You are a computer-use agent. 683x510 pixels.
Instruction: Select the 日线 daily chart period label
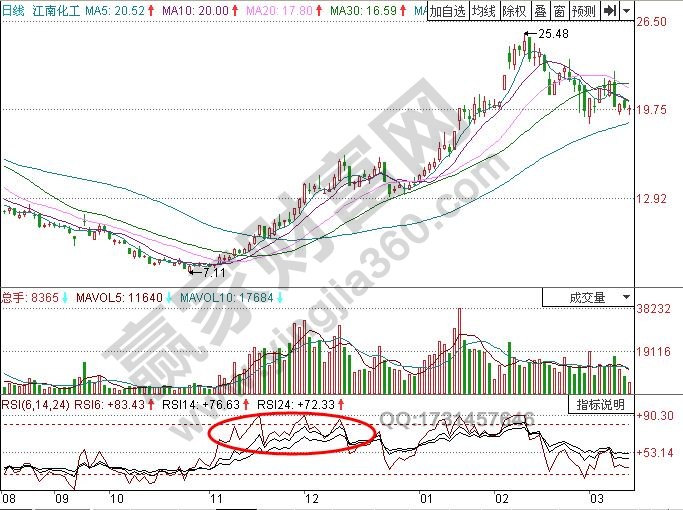[x=14, y=10]
